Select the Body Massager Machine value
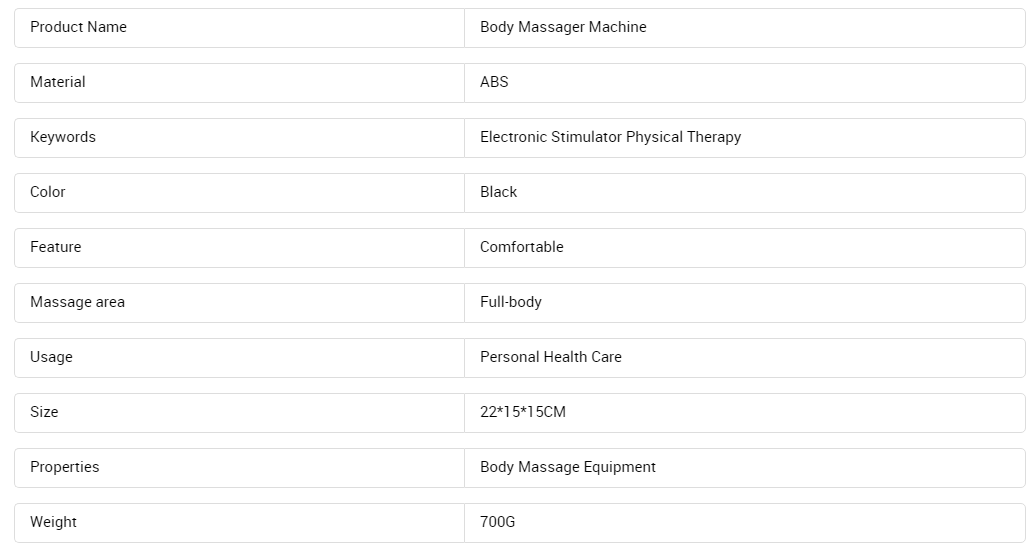Screen dimensions: 1034x551 pos(563,27)
